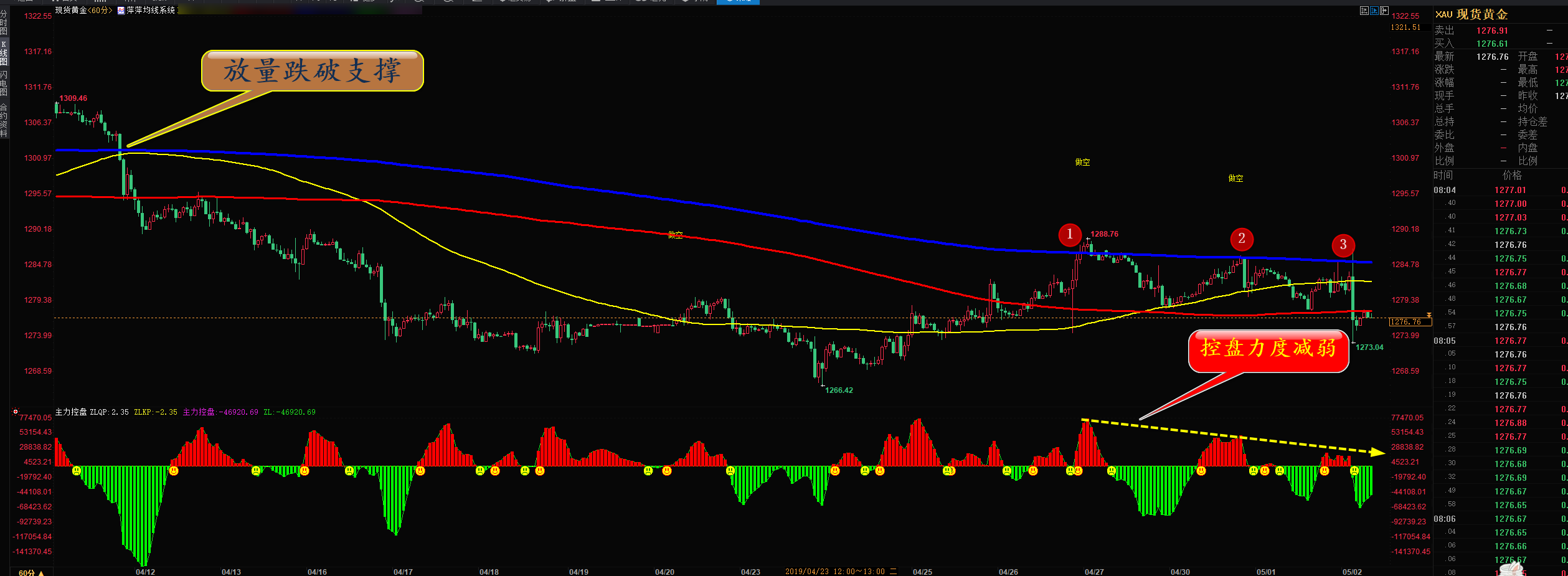The width and height of the screenshot is (1568, 576).
Task: Switch to 分时图 view in left sidebar
Action: [x=4, y=22]
